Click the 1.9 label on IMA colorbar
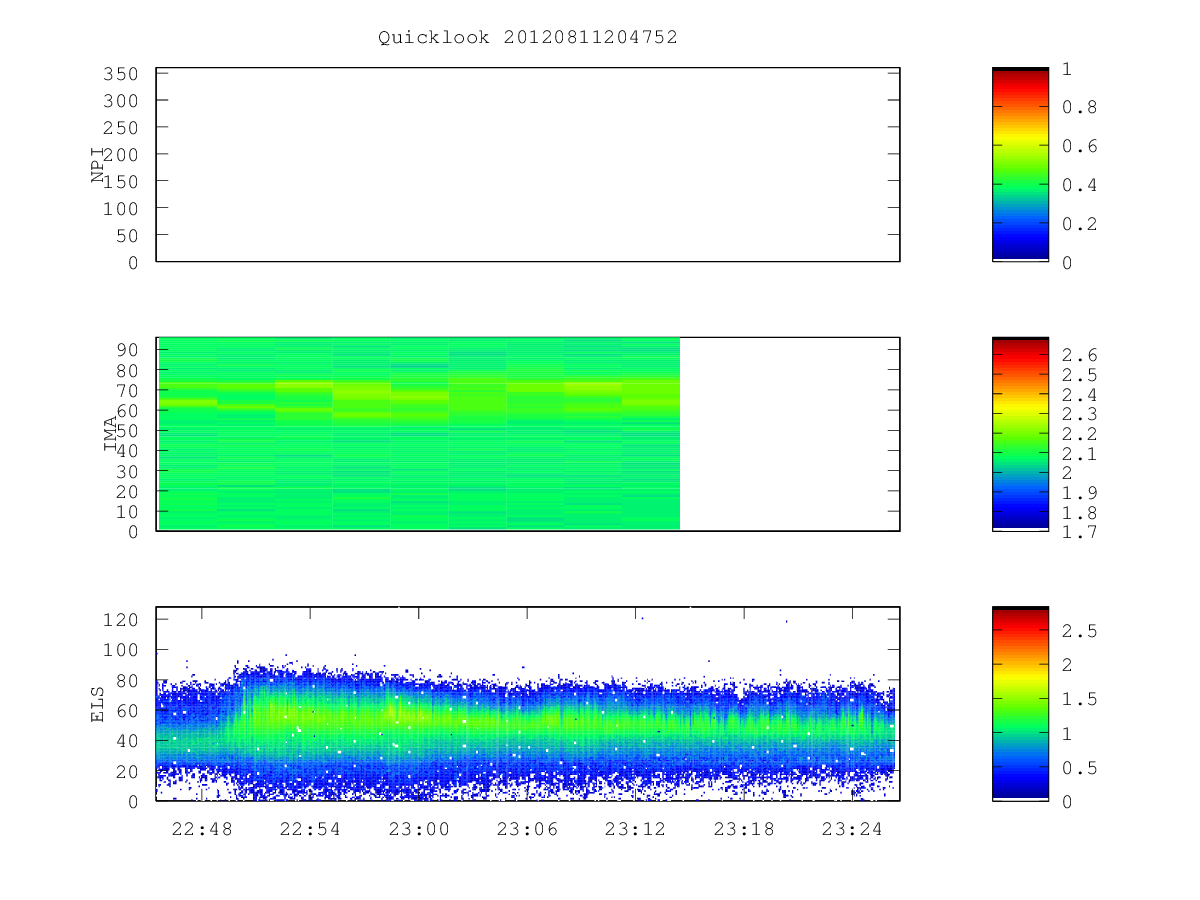The image size is (1200, 900). click(x=1079, y=493)
